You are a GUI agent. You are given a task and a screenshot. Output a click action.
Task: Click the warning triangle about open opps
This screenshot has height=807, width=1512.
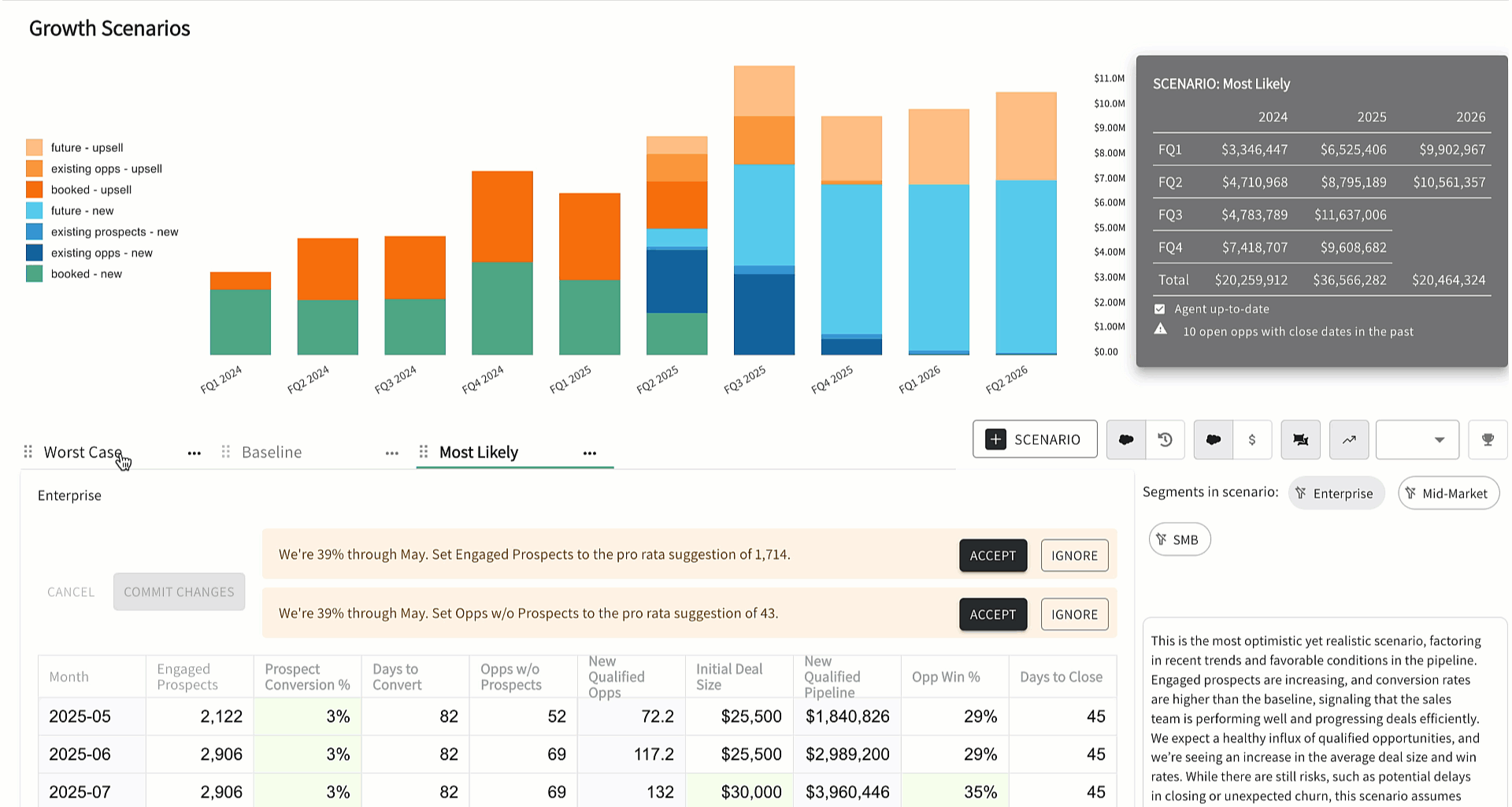[1161, 330]
